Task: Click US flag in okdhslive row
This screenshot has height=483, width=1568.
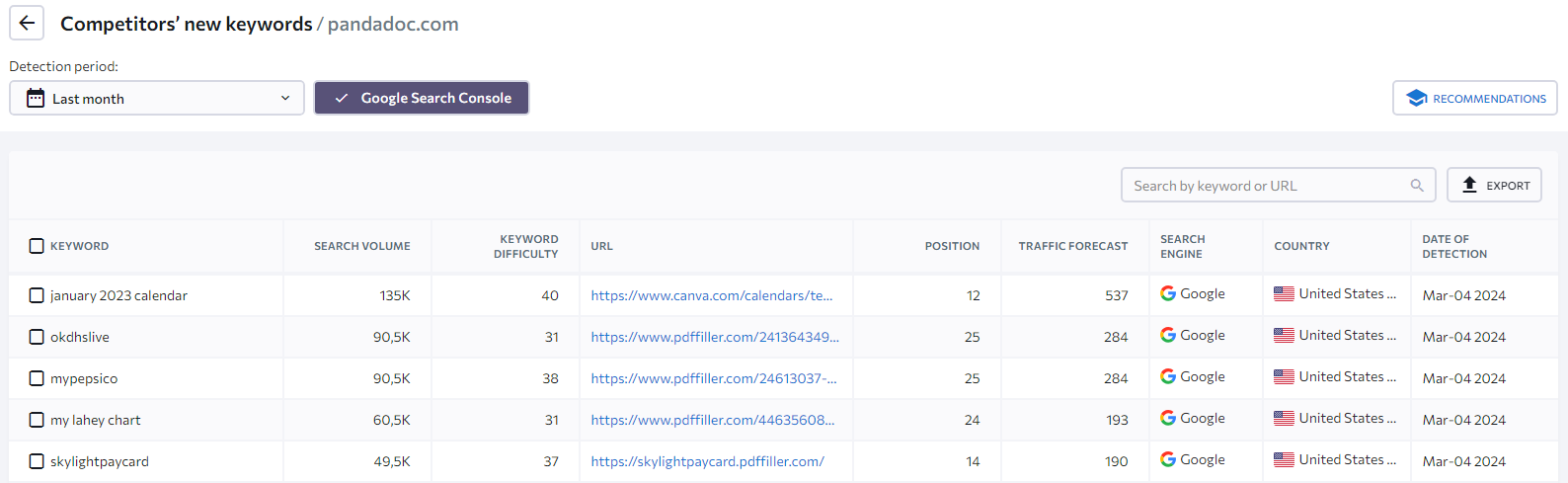Action: pyautogui.click(x=1284, y=336)
